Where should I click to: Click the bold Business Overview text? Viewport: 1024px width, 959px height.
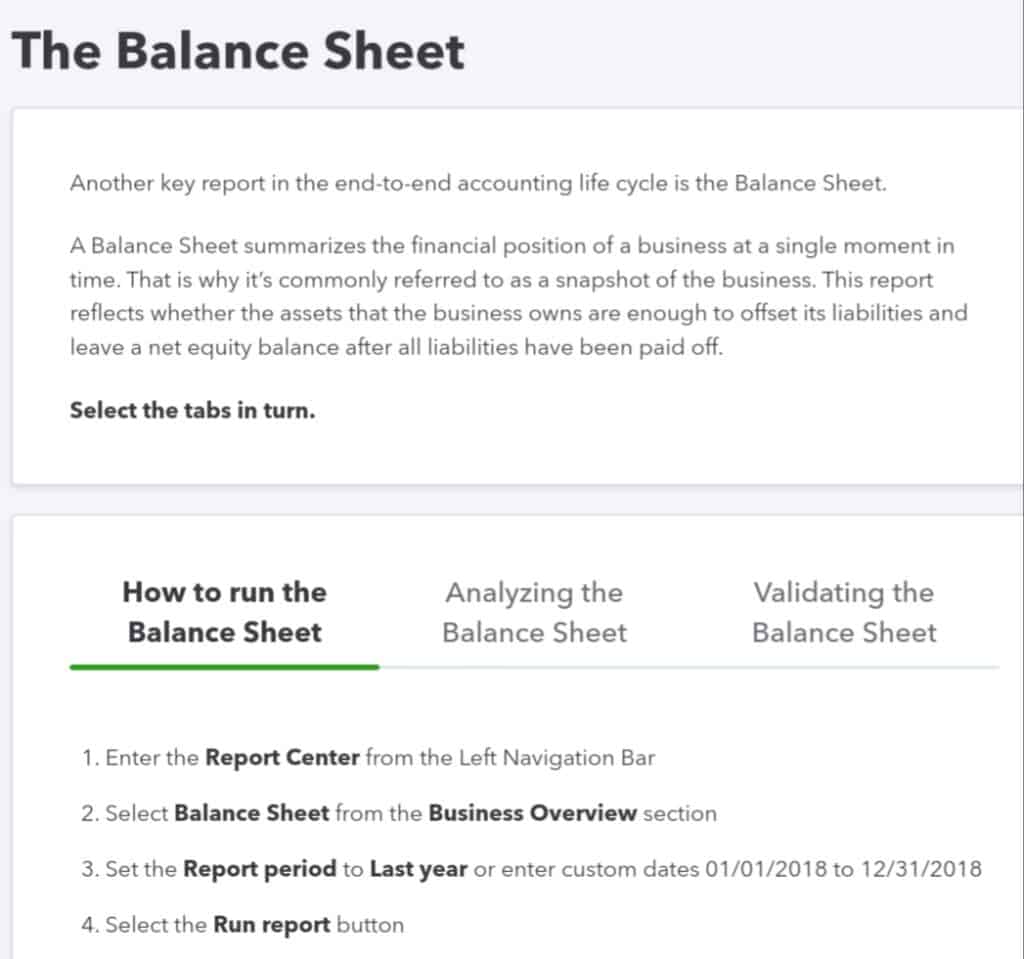532,813
